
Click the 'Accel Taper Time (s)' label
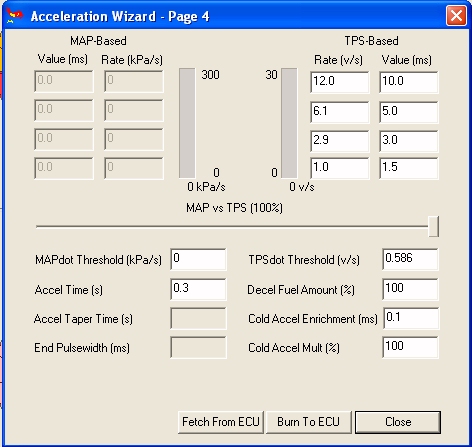point(83,319)
